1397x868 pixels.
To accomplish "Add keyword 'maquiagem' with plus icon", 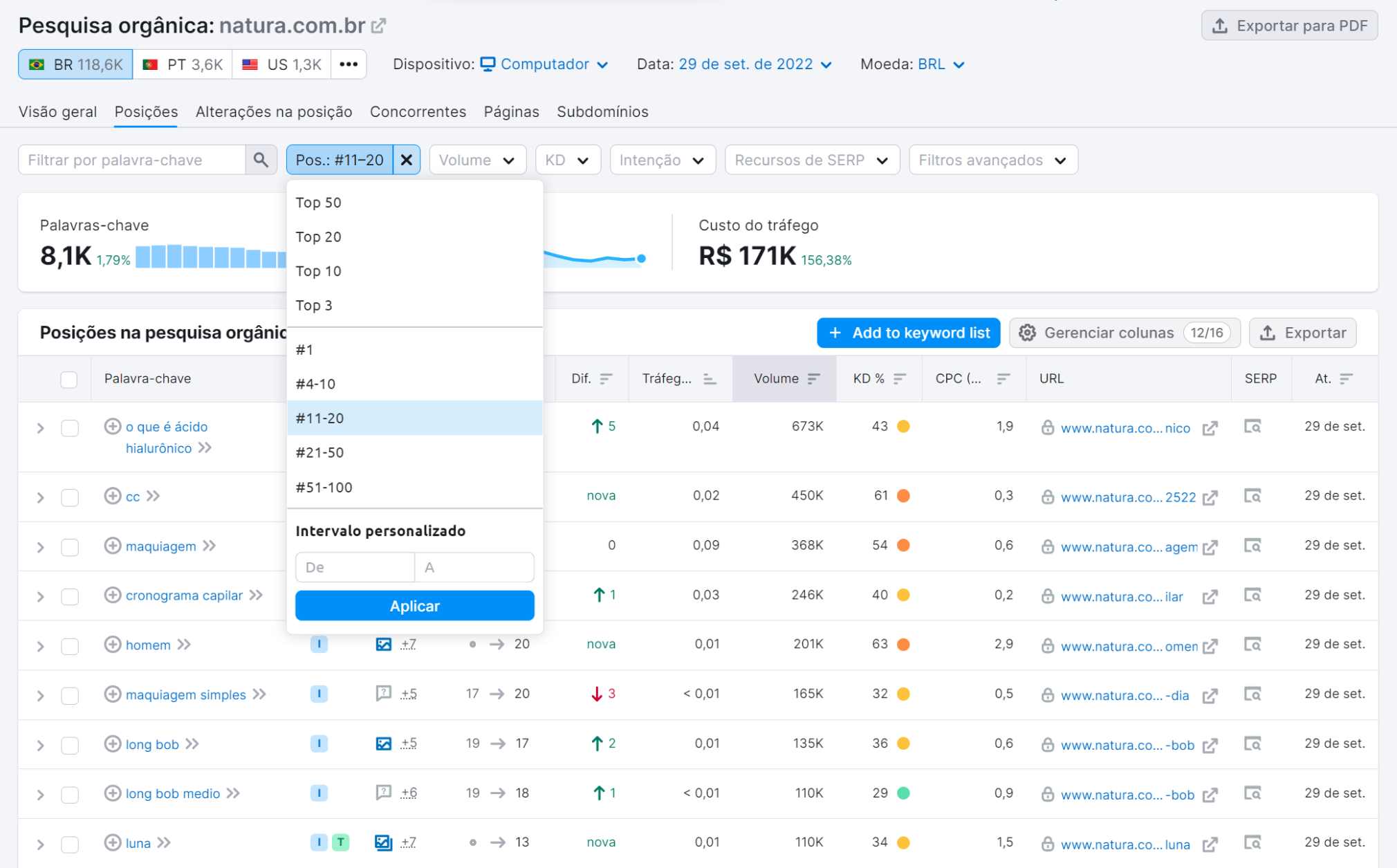I will click(x=113, y=546).
